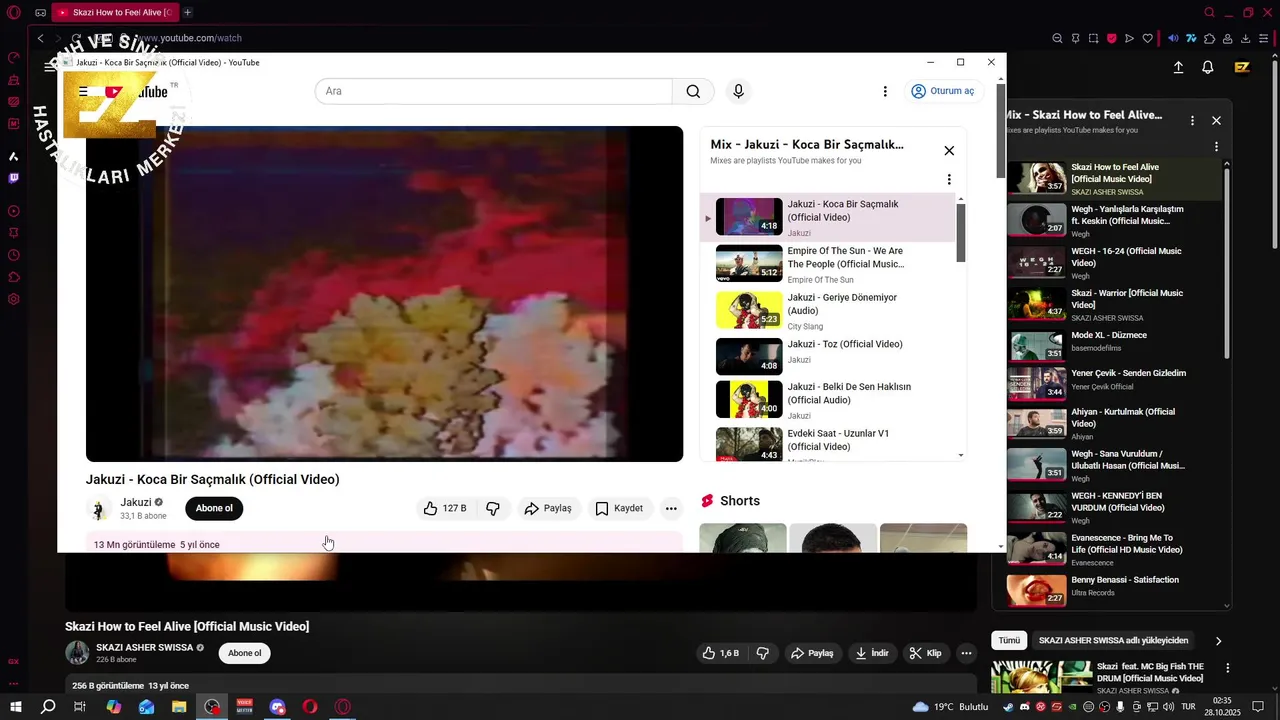This screenshot has width=1280, height=720.
Task: Open YouTube settings three-dot menu beside Oturum aç
Action: click(884, 91)
